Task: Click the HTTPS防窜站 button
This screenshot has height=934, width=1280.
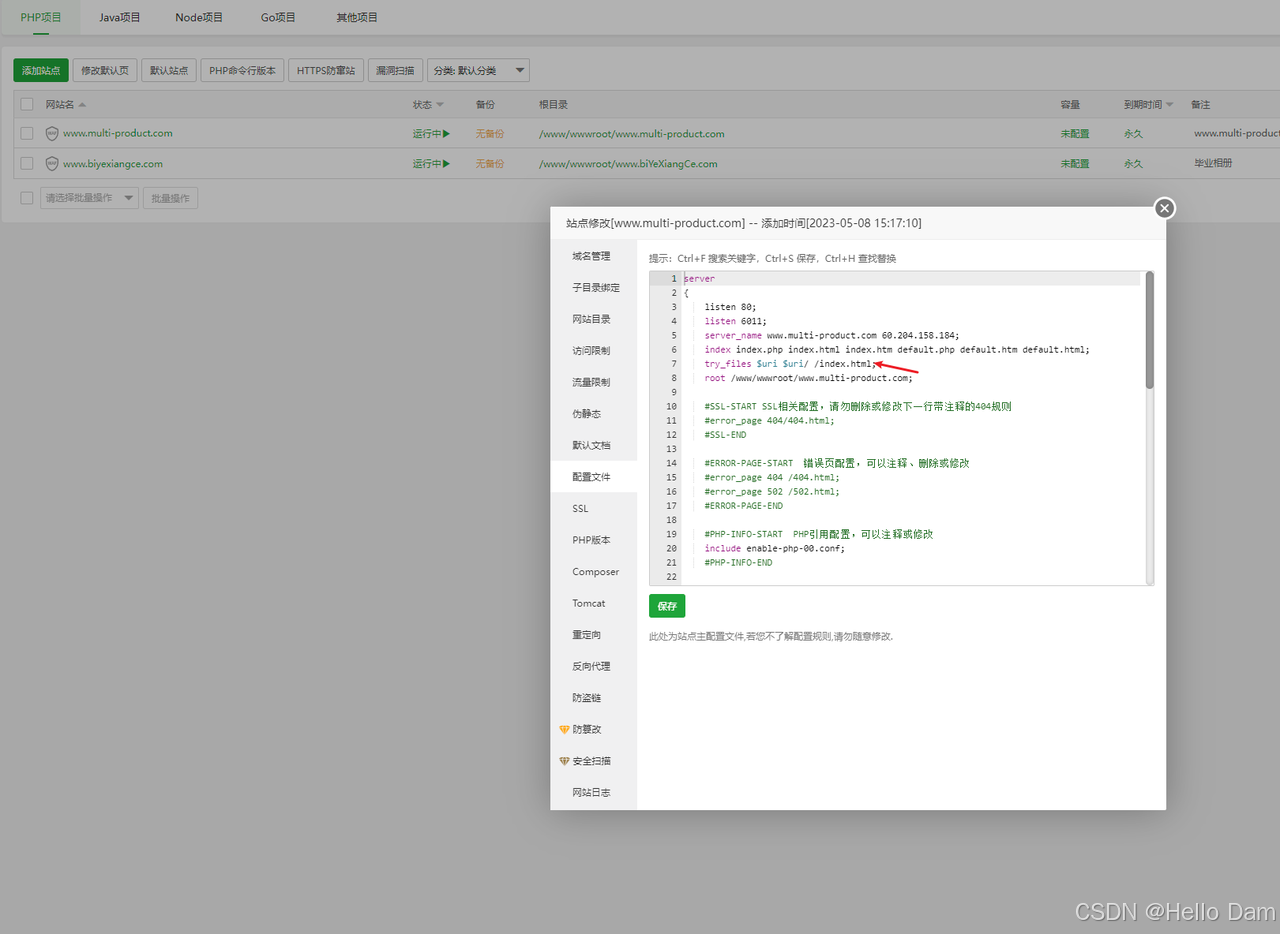Action: (326, 70)
